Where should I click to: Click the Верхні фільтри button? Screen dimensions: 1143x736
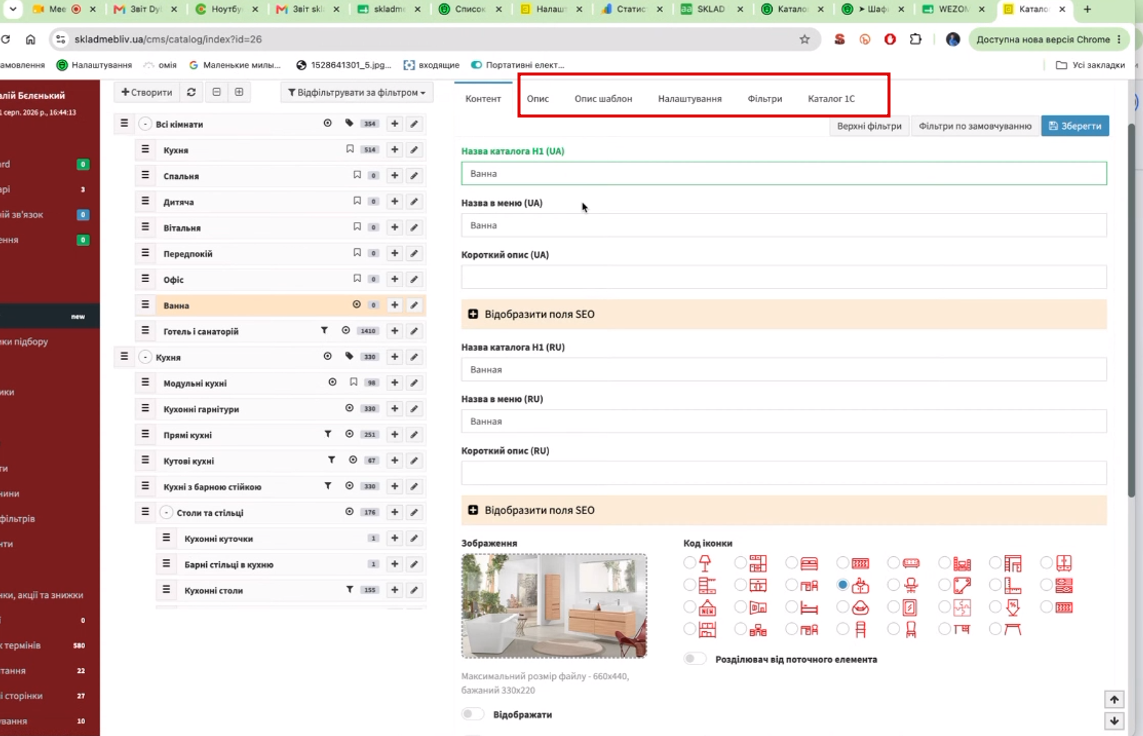pyautogui.click(x=869, y=126)
